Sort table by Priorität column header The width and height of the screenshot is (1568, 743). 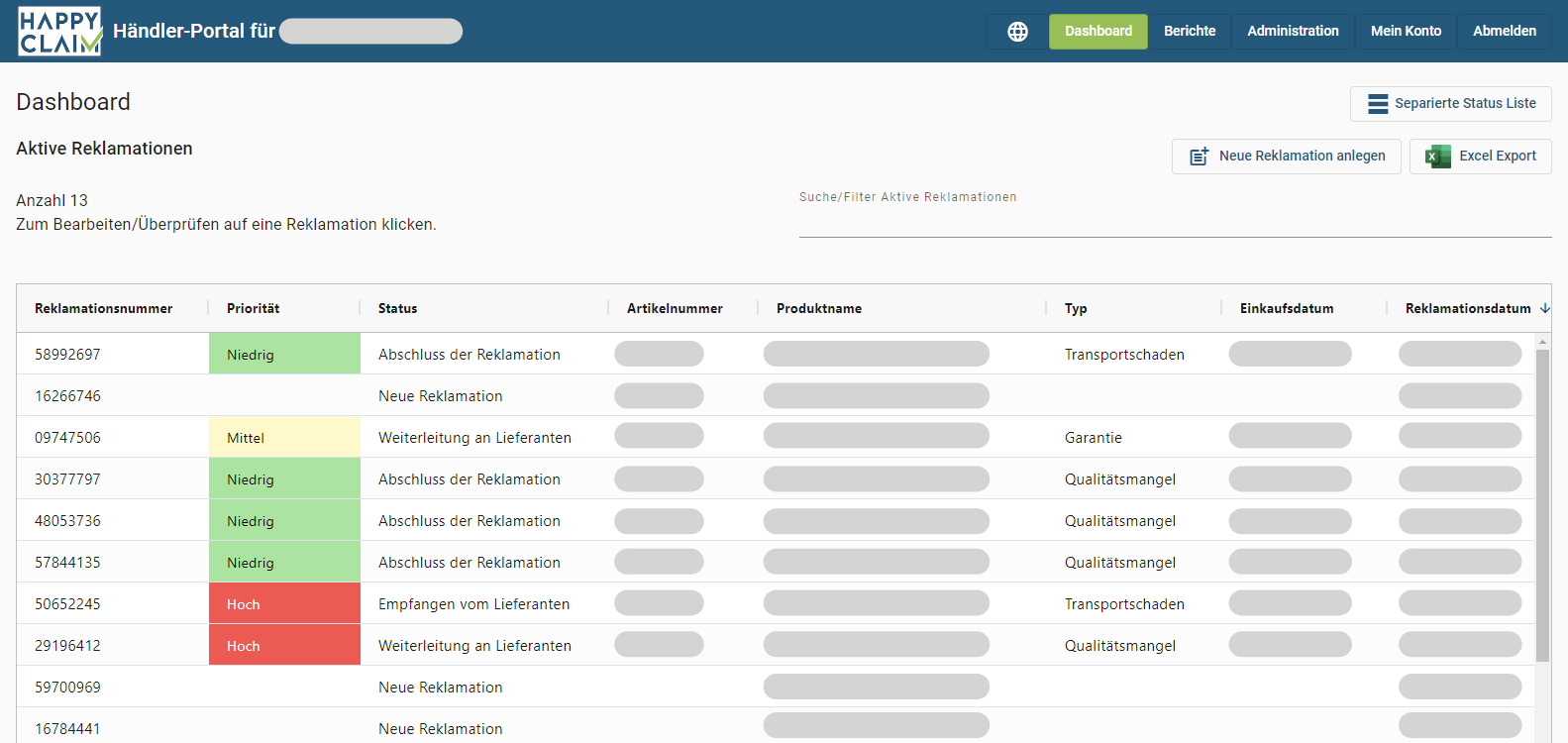[253, 309]
